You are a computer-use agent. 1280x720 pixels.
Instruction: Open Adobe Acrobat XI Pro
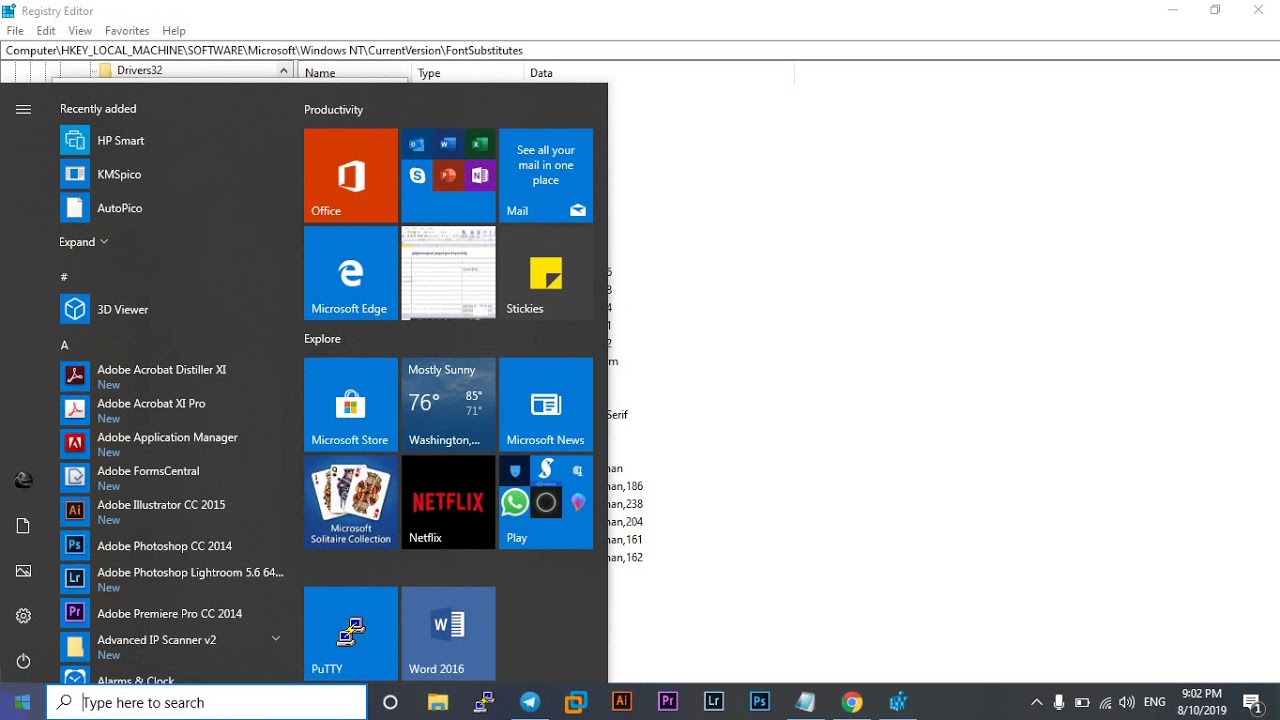(x=172, y=410)
